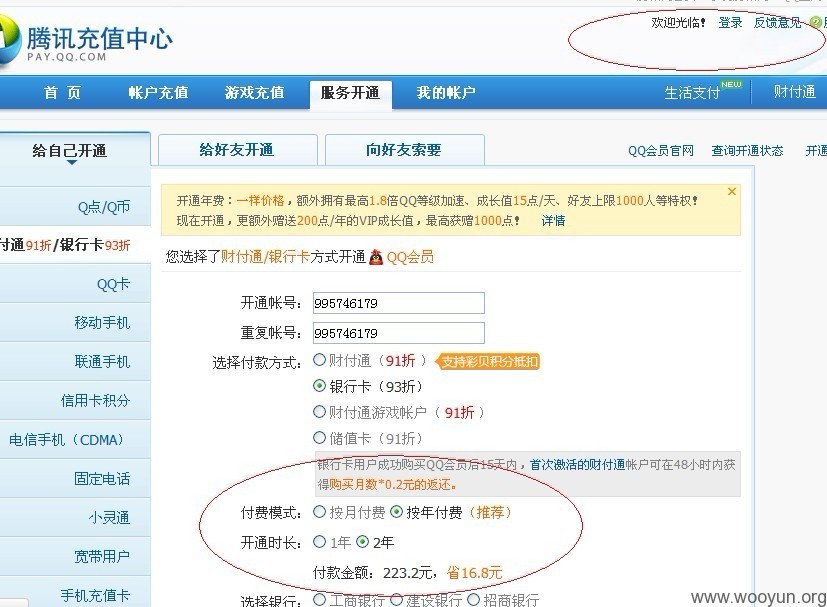
Task: Click 首次激活的财付通 link in the notice
Action: (x=577, y=465)
